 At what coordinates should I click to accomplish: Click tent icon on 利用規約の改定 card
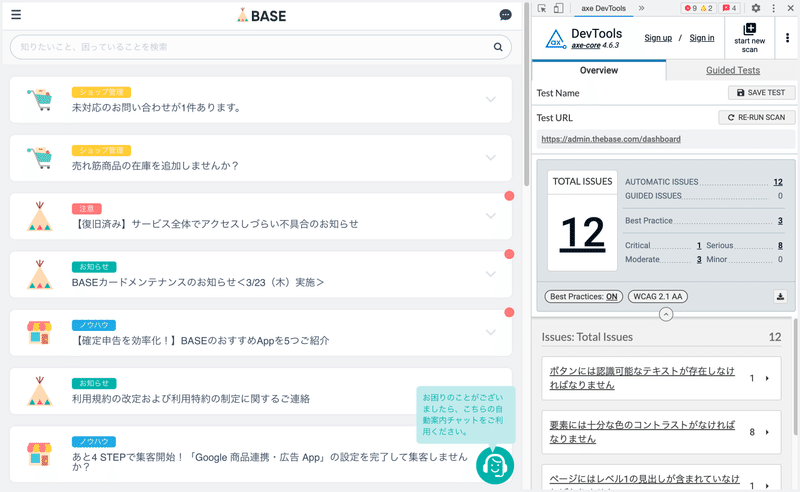[39, 391]
